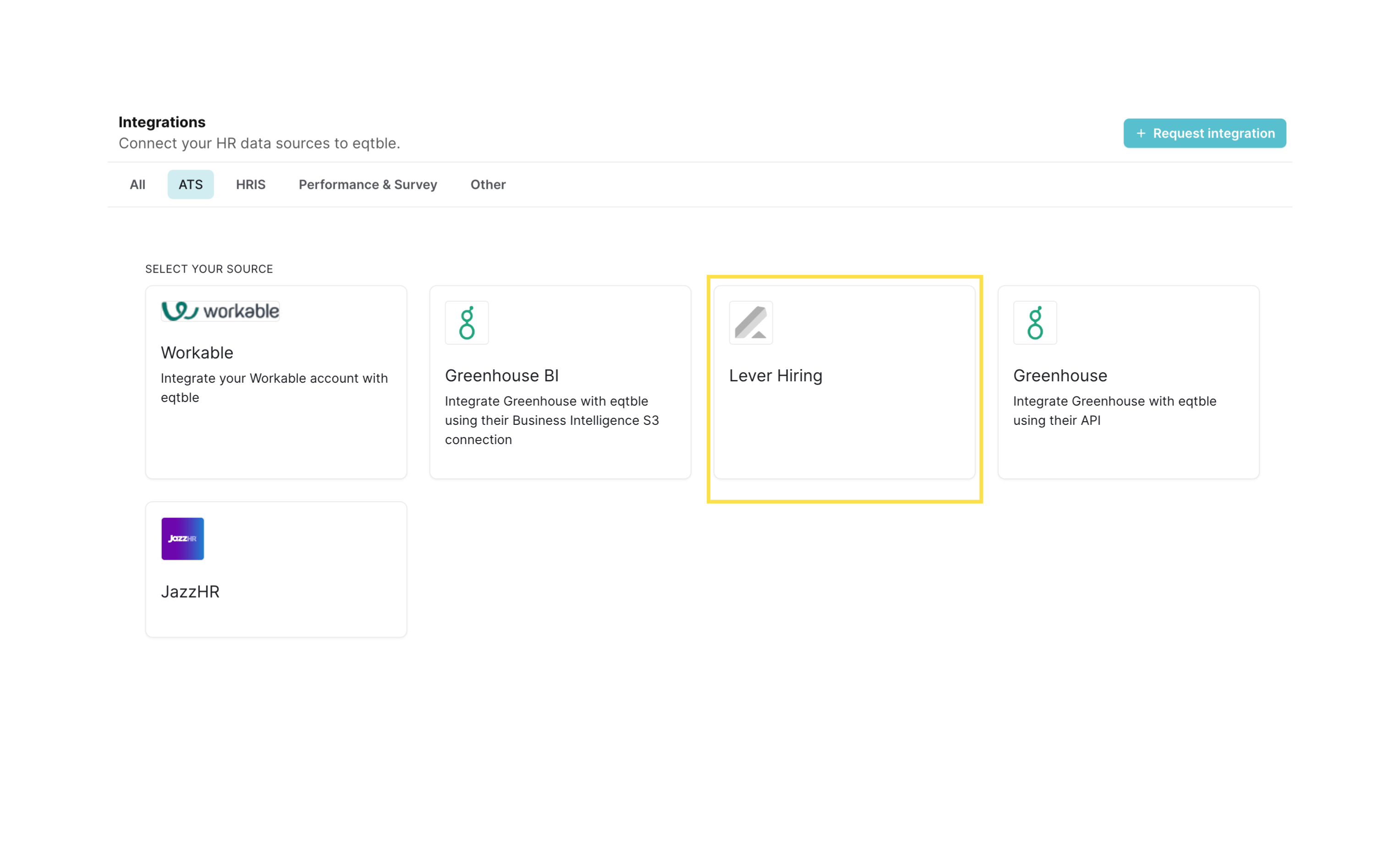Click the Greenhouse BI title text

pyautogui.click(x=501, y=375)
